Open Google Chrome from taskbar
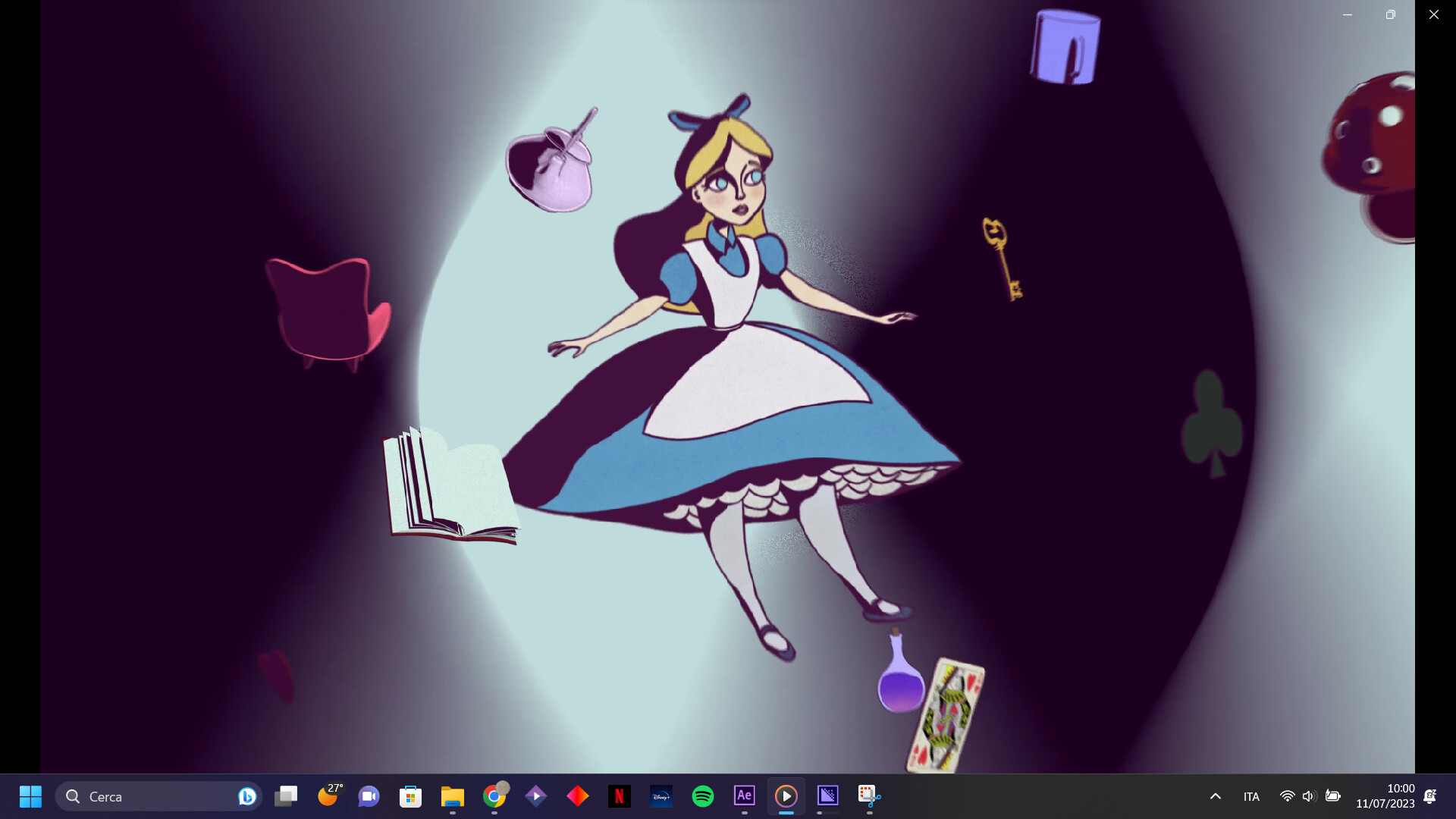Image resolution: width=1456 pixels, height=819 pixels. coord(494,796)
